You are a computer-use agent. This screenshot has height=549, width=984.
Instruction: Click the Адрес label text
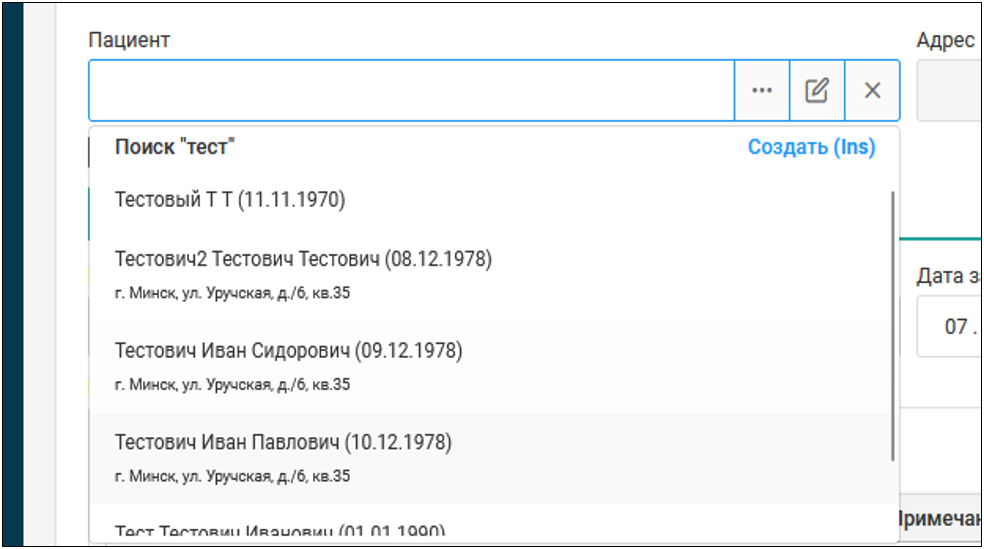944,40
